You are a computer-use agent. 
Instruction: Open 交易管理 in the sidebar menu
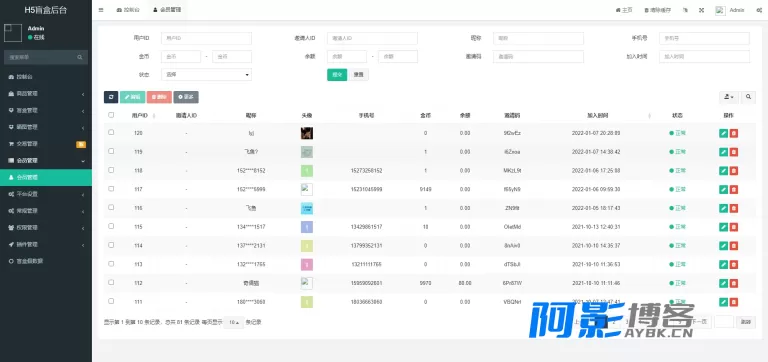(x=46, y=144)
